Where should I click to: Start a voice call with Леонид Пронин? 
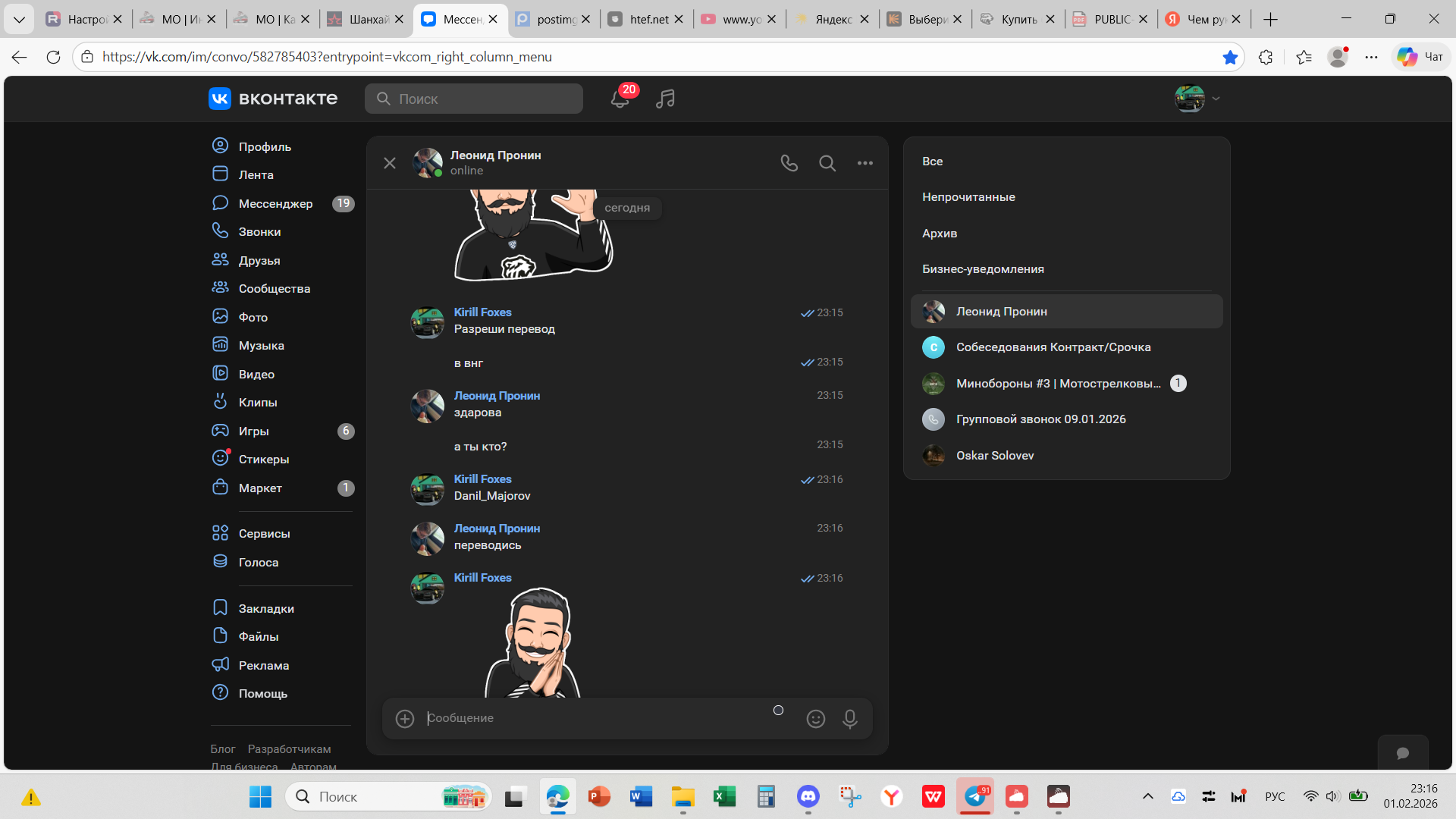pyautogui.click(x=789, y=163)
